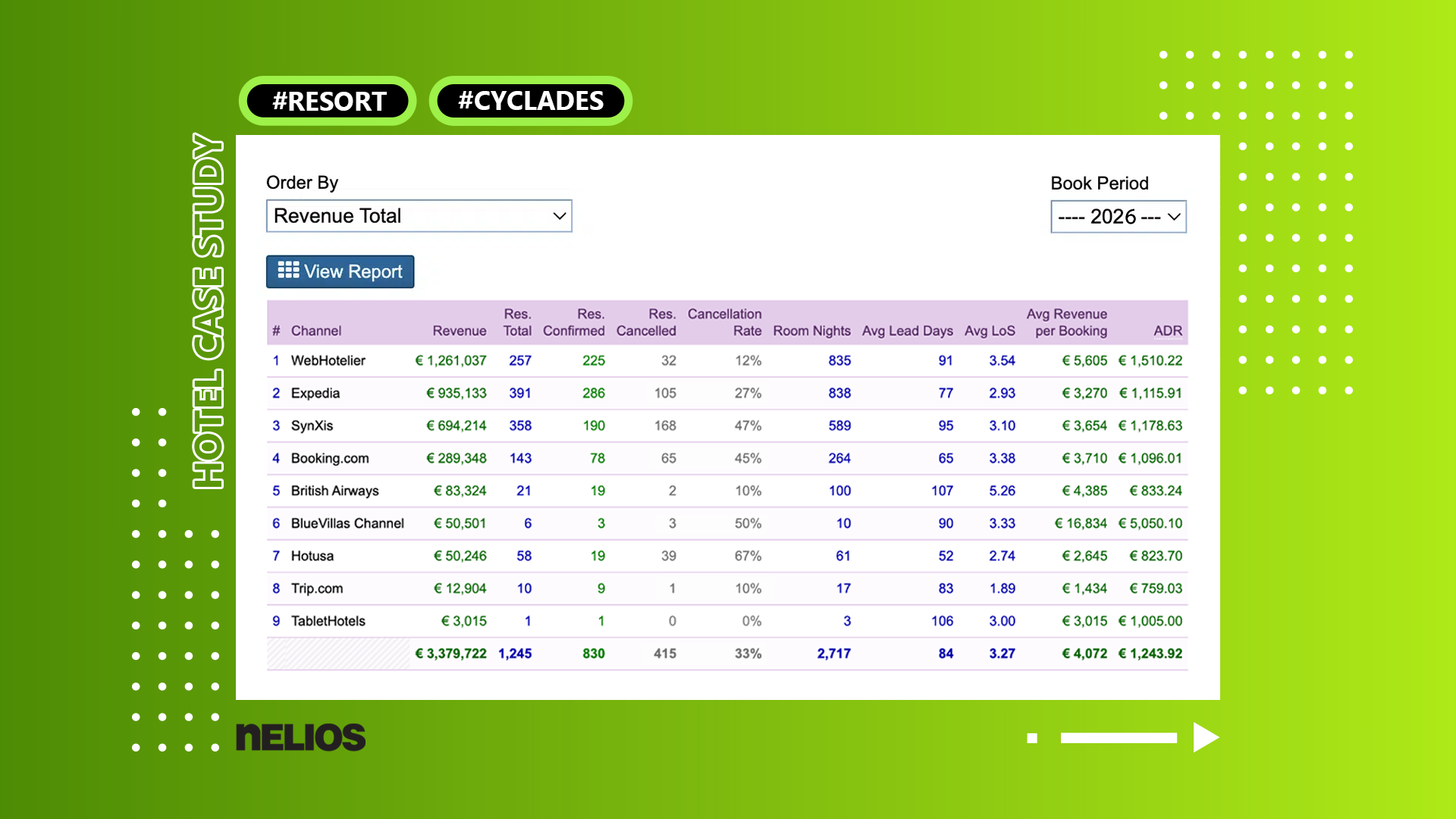The width and height of the screenshot is (1456, 819).
Task: Click the Avg LoS column header
Action: [990, 331]
